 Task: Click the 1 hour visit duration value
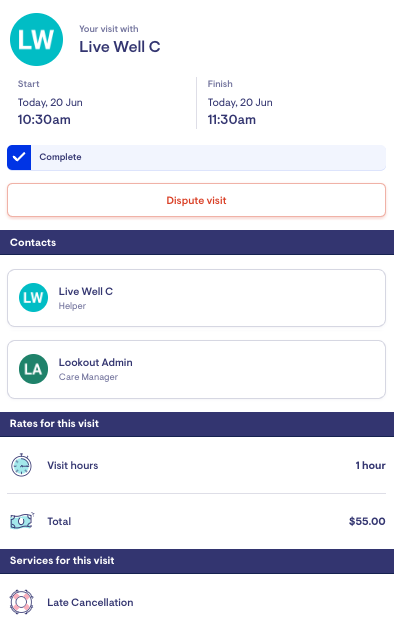click(370, 465)
